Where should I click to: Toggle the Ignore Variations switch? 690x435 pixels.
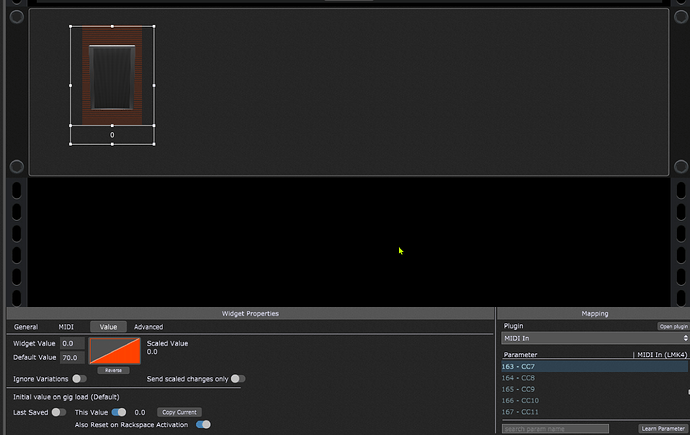[x=78, y=379]
